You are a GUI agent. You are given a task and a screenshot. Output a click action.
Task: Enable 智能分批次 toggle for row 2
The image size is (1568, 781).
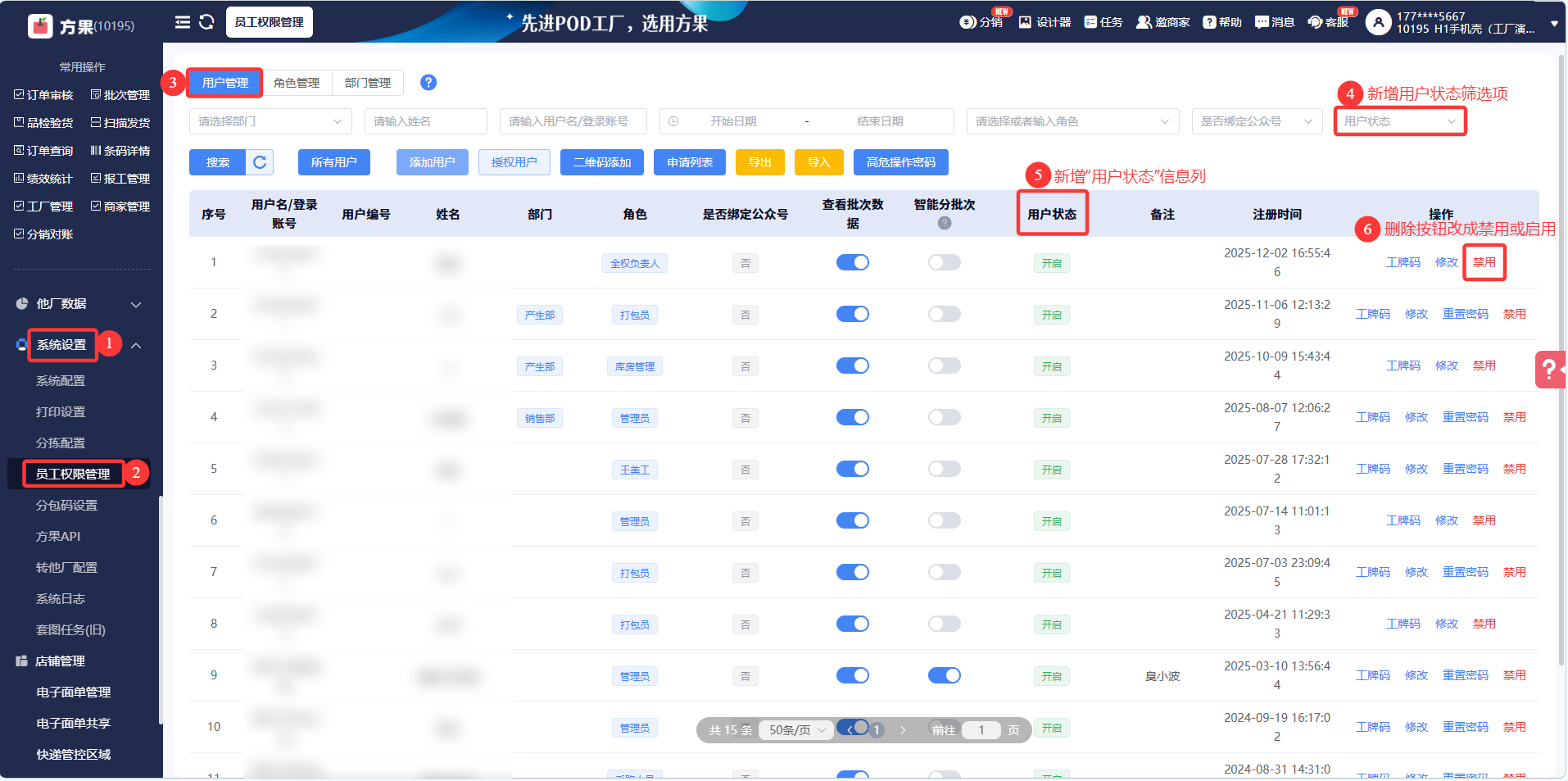tap(944, 314)
